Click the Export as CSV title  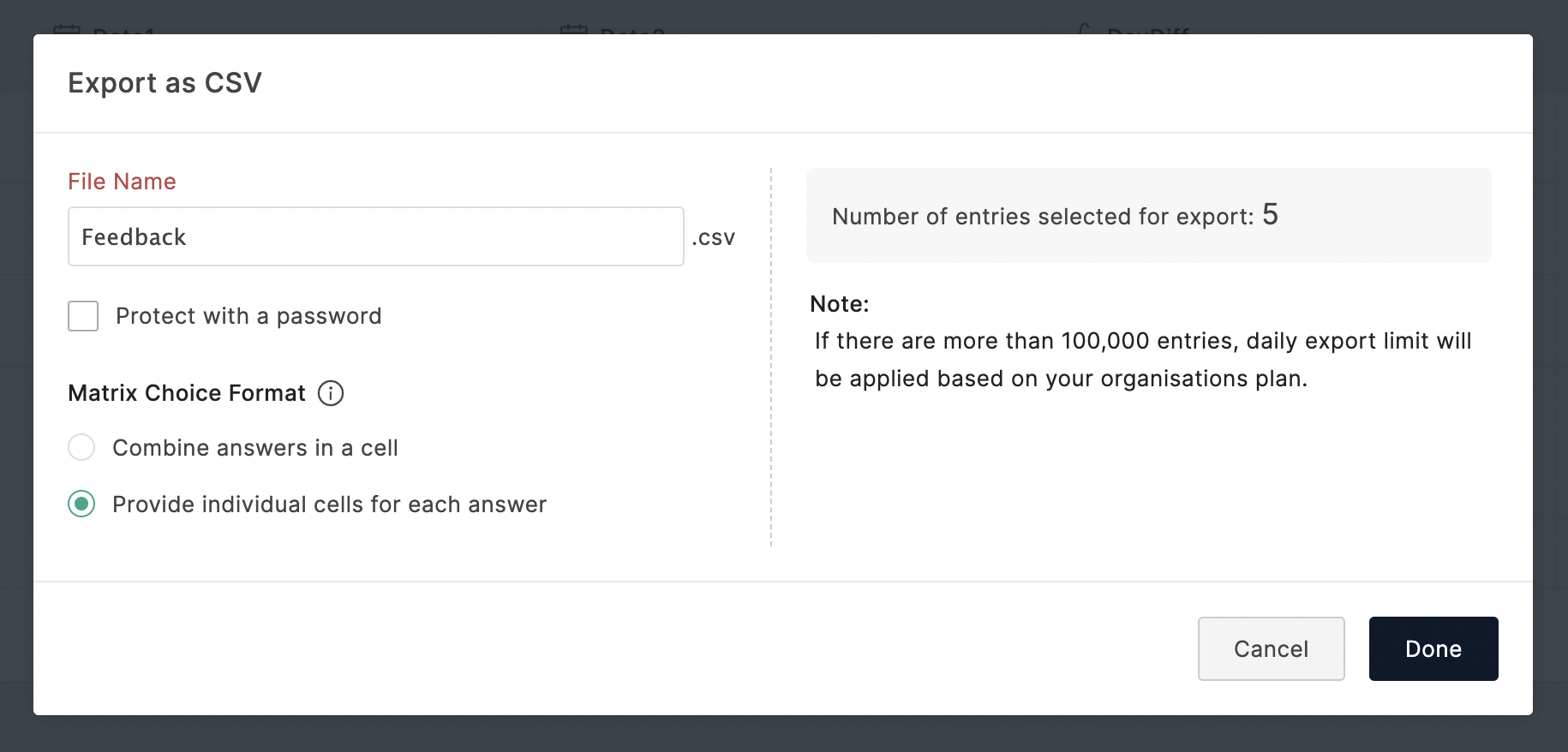[x=165, y=82]
